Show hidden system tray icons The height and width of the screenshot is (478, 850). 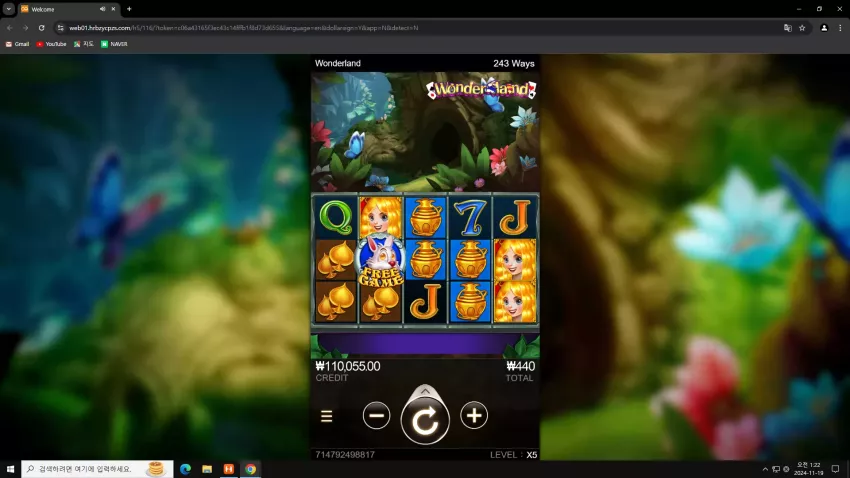point(765,469)
